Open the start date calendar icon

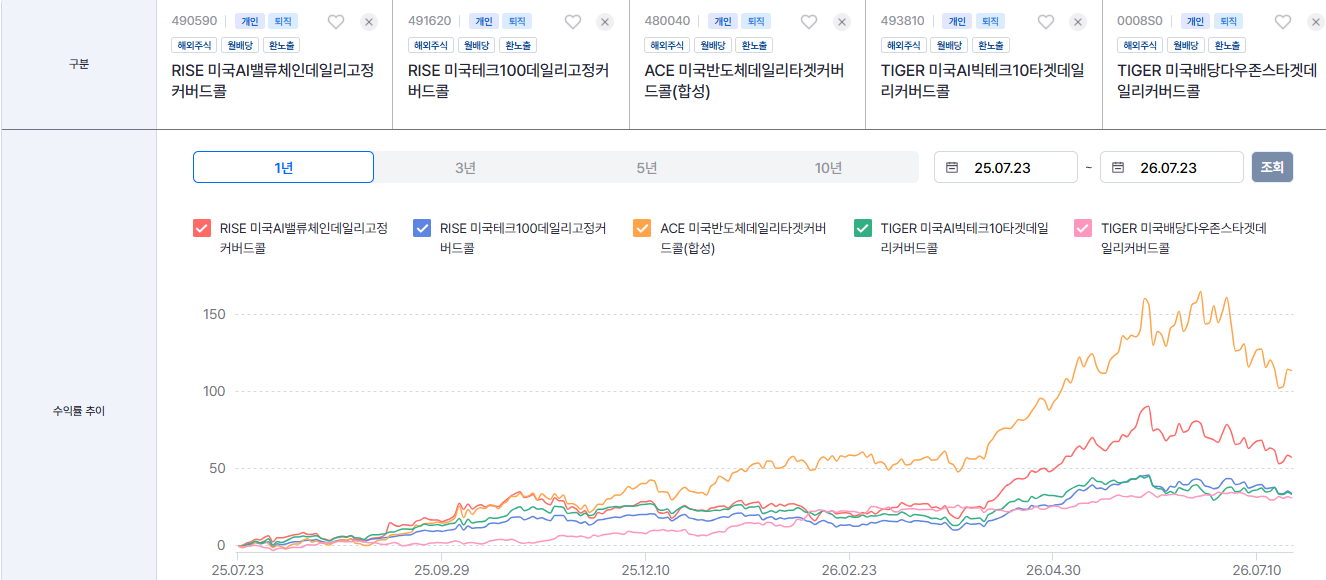pos(951,168)
